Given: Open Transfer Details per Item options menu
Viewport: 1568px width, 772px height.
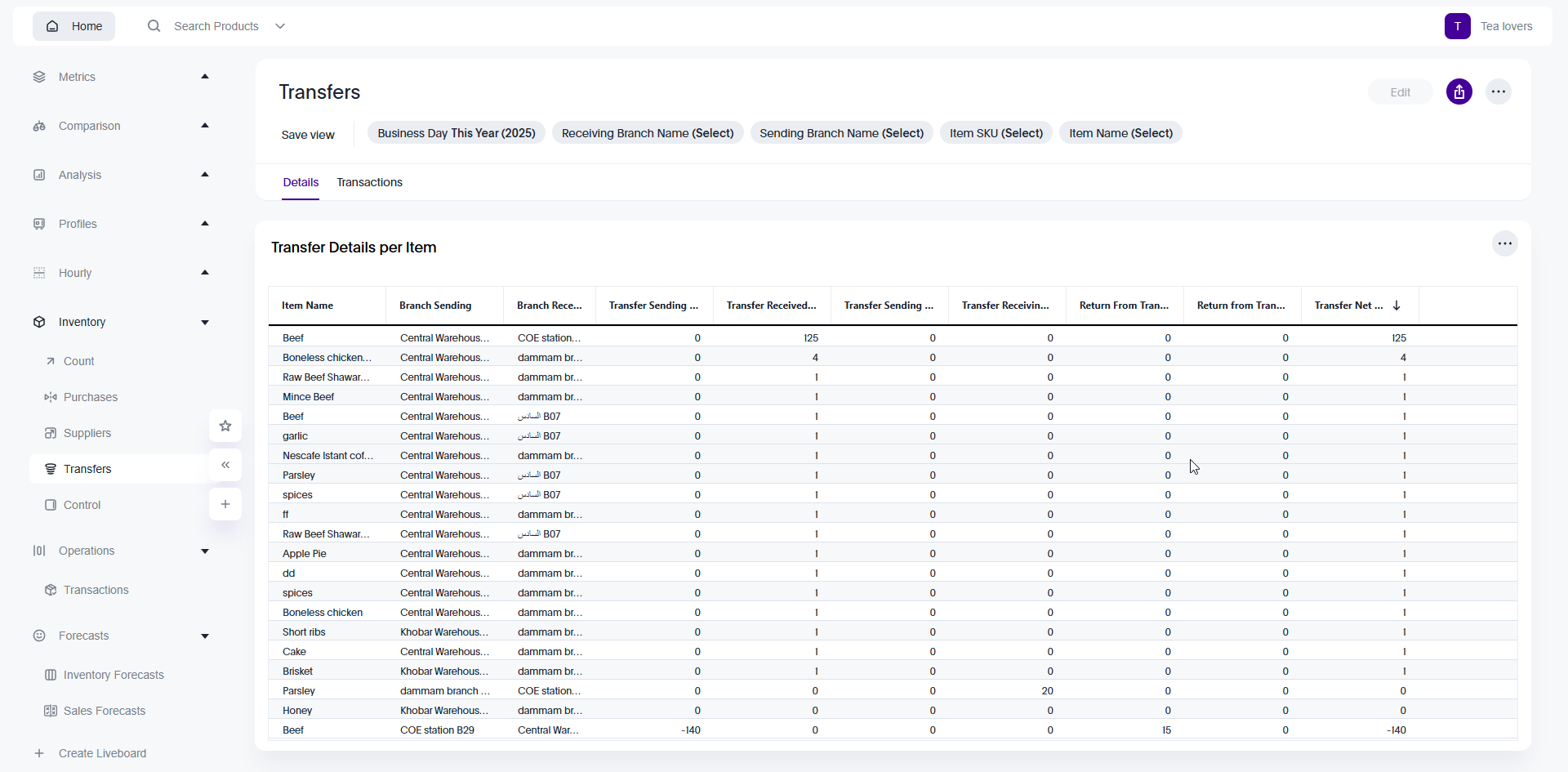Looking at the screenshot, I should [x=1504, y=243].
